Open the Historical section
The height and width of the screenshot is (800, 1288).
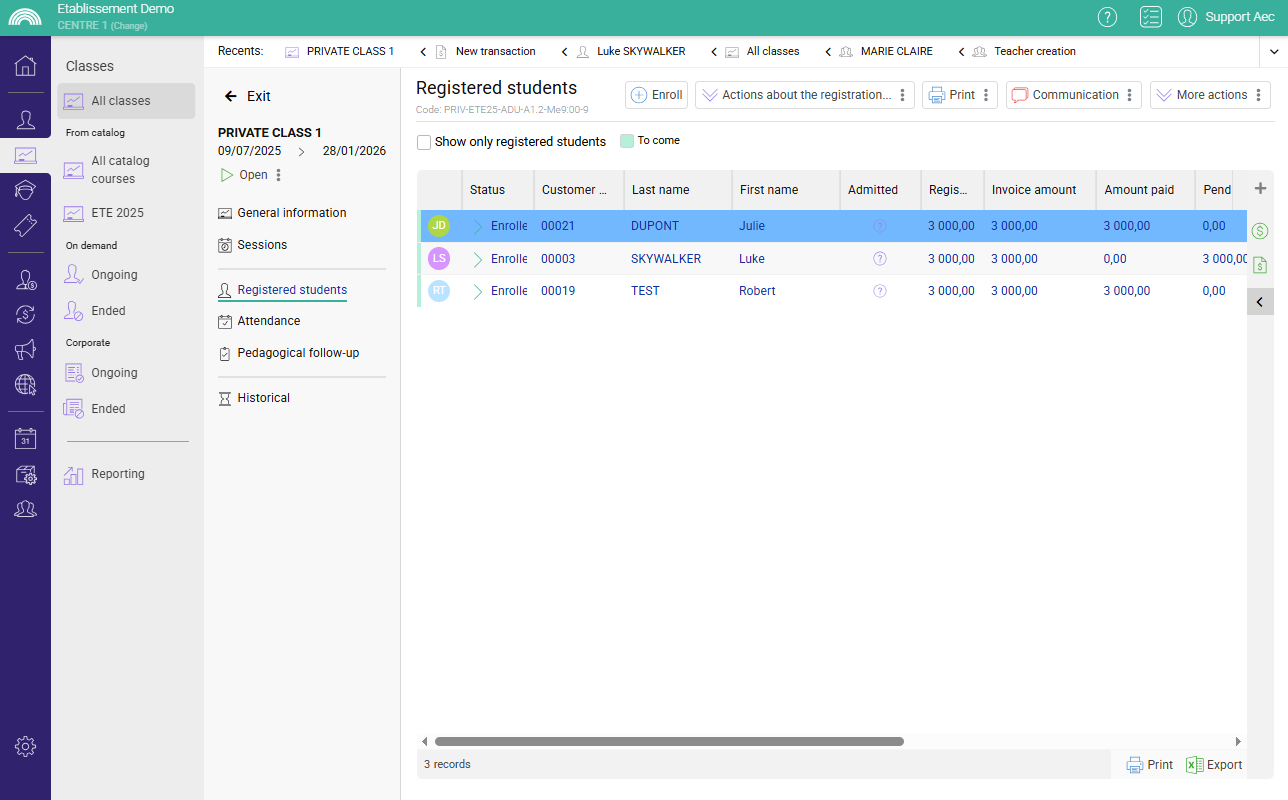(254, 398)
